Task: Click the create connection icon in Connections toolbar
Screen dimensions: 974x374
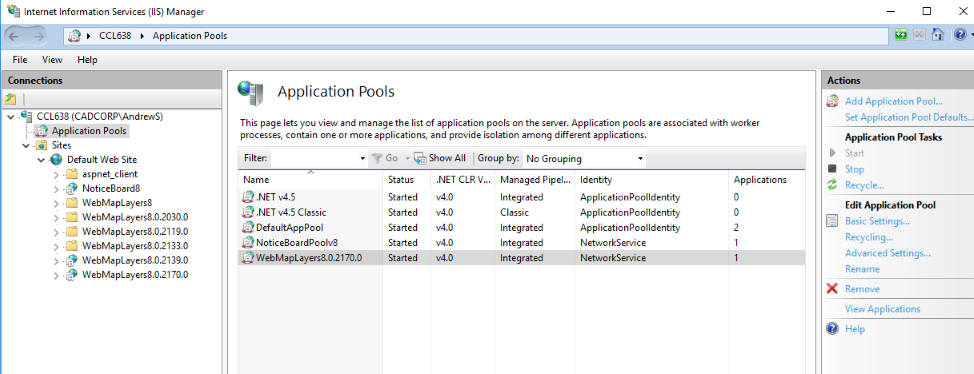Action: coord(11,99)
